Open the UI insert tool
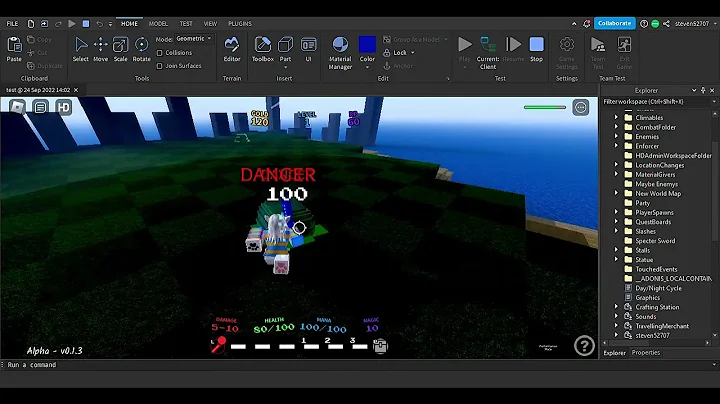Screen dimensions: 720x404 point(309,49)
